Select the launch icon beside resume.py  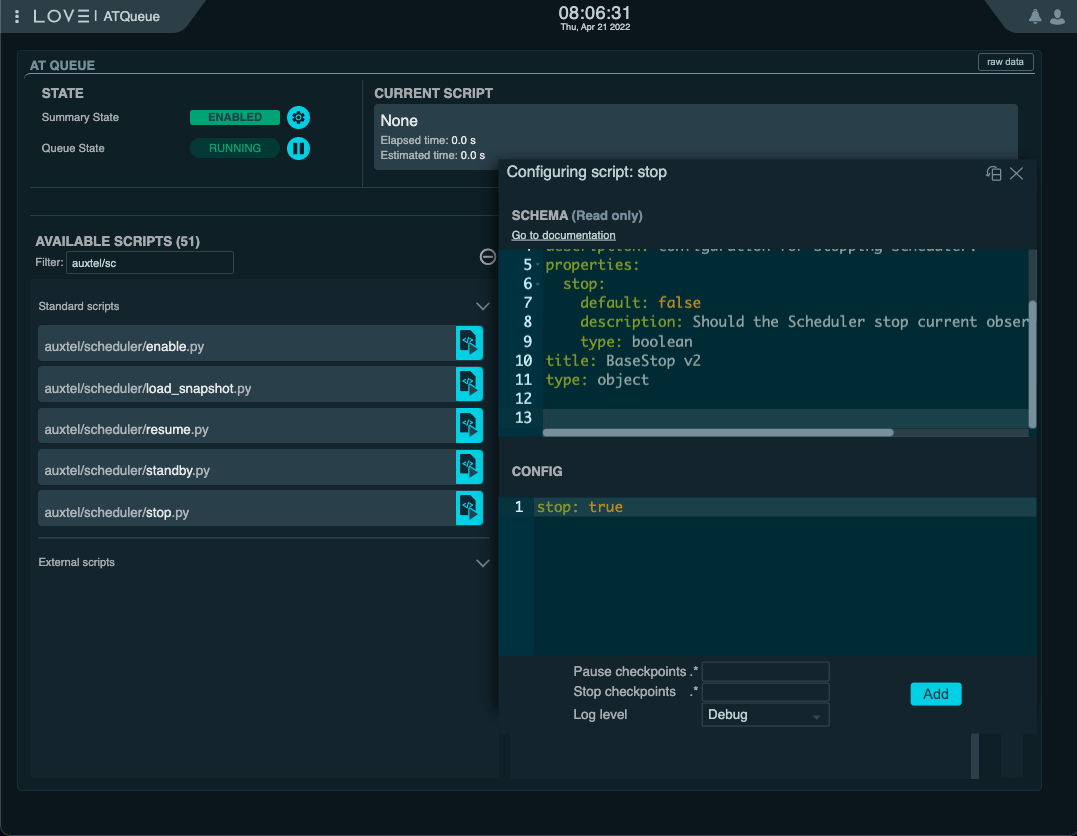[x=469, y=425]
